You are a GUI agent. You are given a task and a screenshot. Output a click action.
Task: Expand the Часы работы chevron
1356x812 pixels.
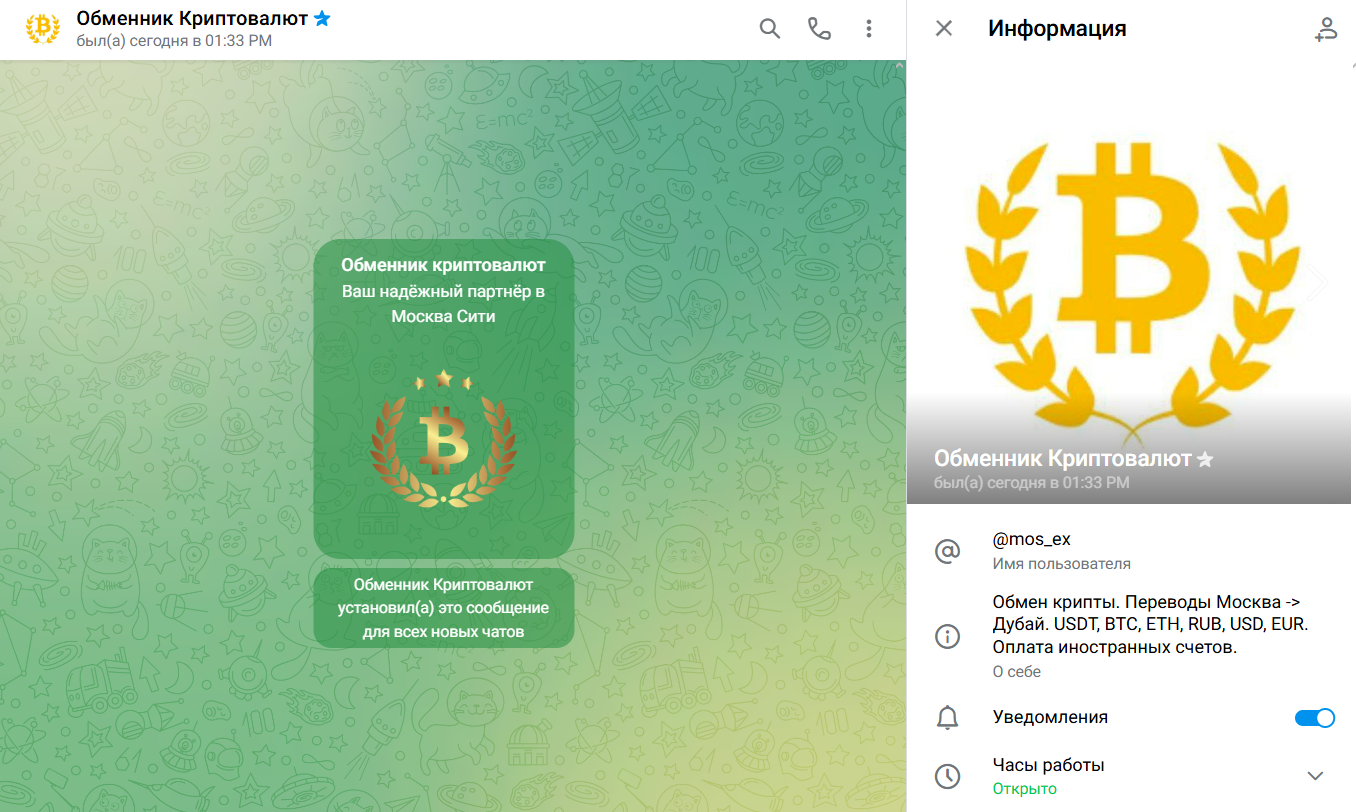(x=1316, y=776)
